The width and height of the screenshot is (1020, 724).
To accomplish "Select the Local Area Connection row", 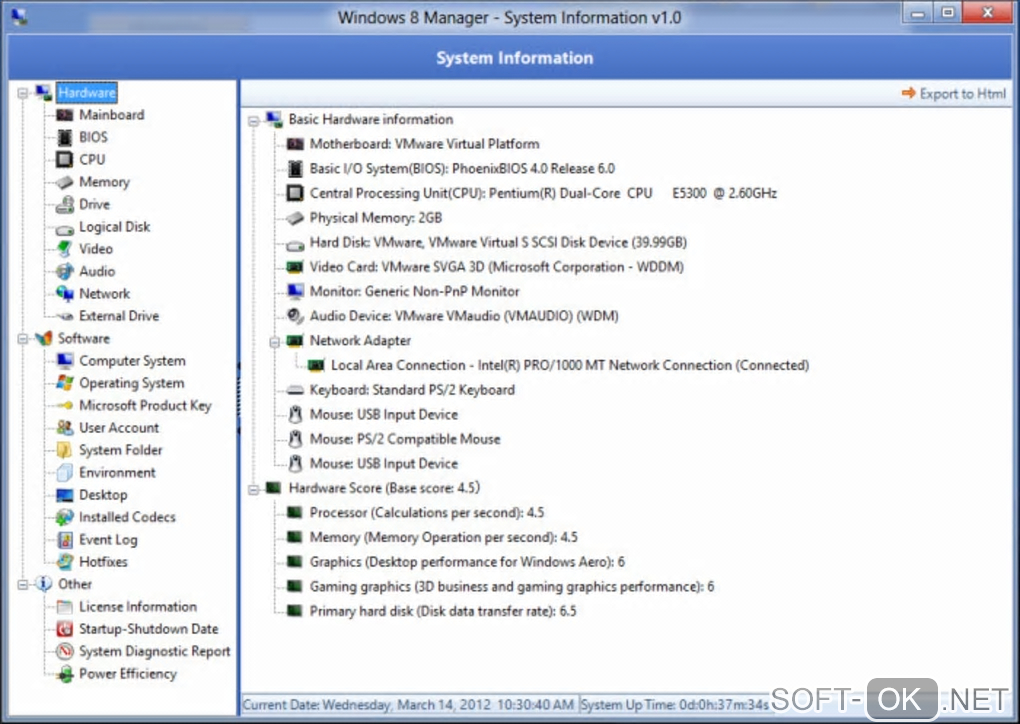I will 570,366.
